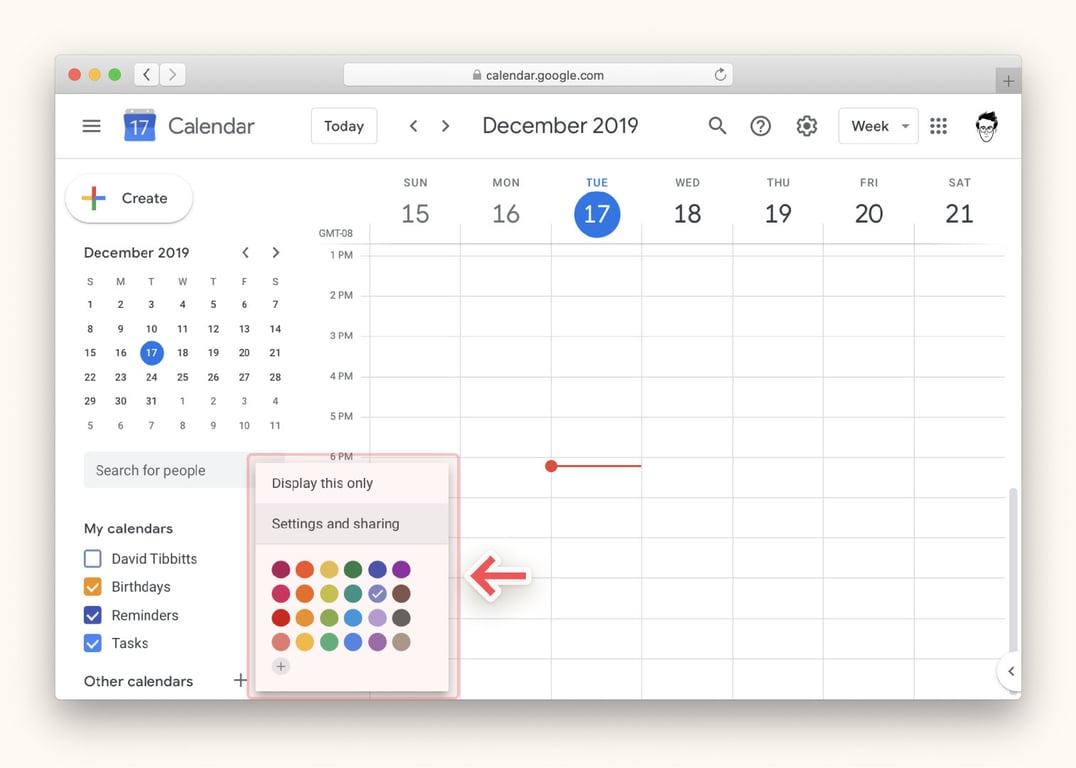Click the Create button
This screenshot has height=768, width=1076.
(129, 198)
